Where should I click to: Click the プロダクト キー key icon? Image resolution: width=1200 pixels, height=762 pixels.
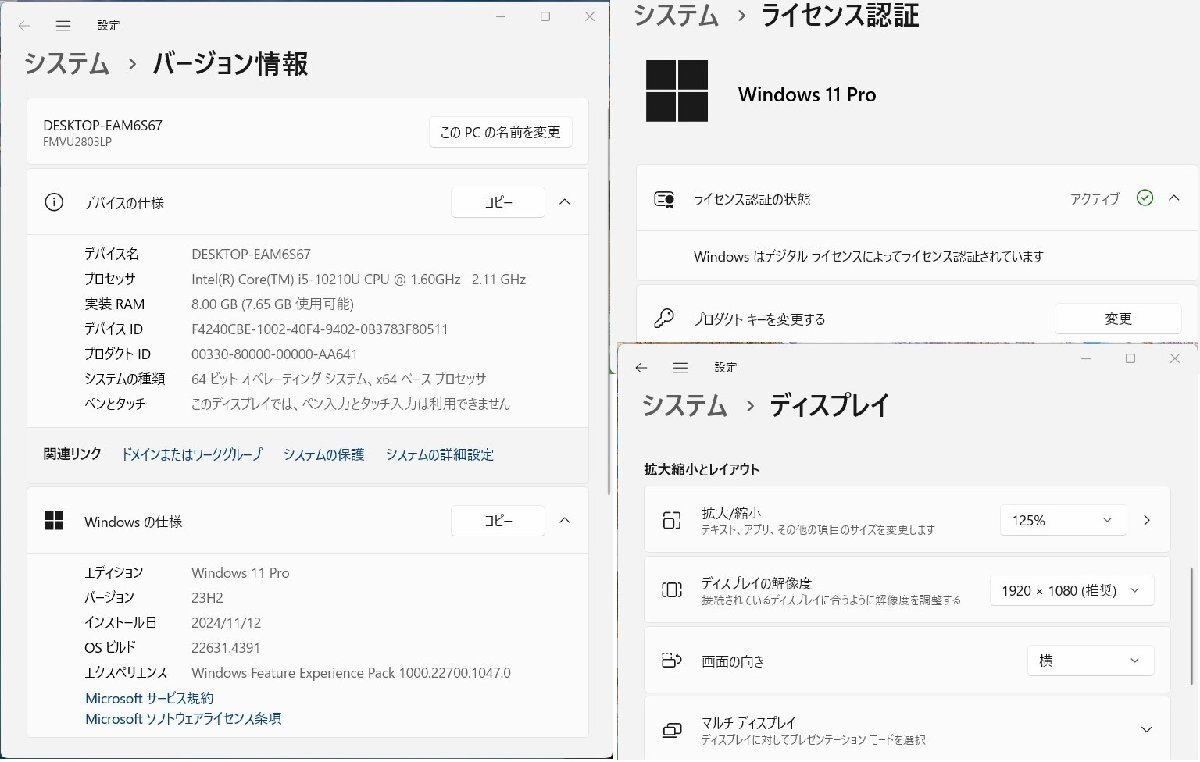pyautogui.click(x=664, y=319)
